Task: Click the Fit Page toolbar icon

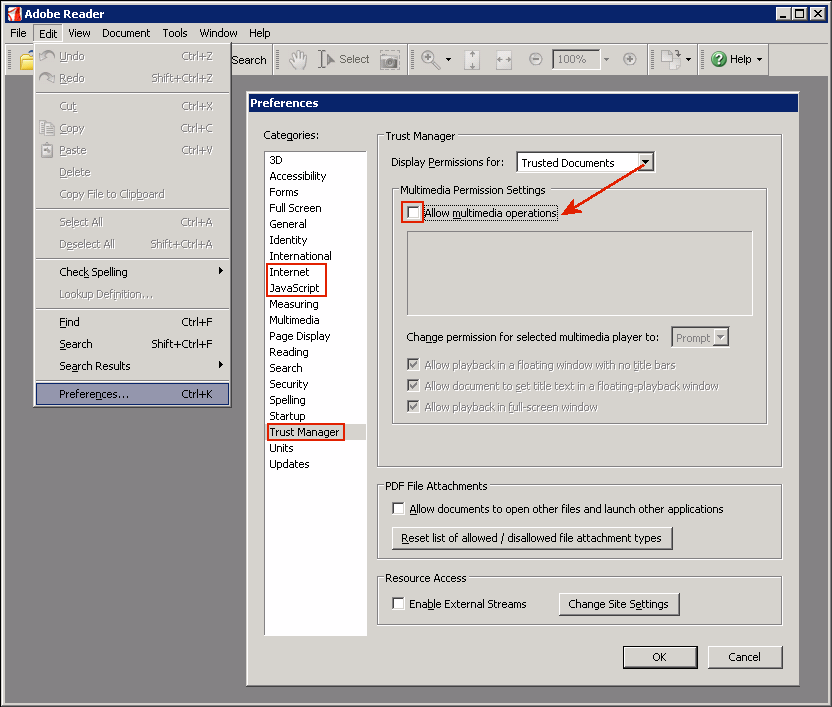Action: coord(472,59)
